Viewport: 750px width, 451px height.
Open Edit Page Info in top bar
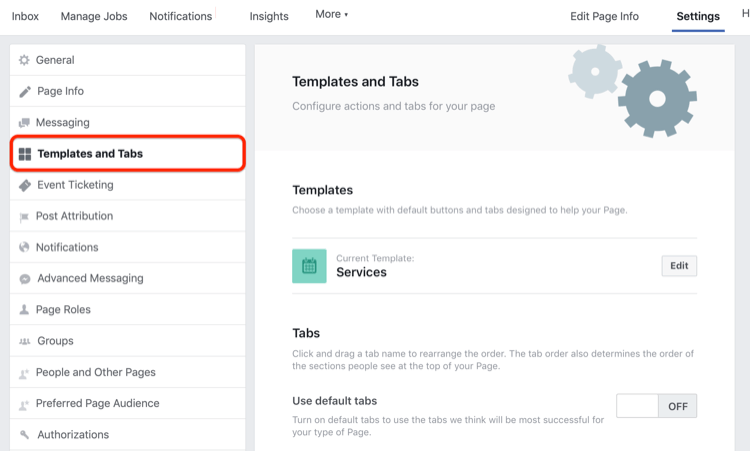[x=604, y=16]
